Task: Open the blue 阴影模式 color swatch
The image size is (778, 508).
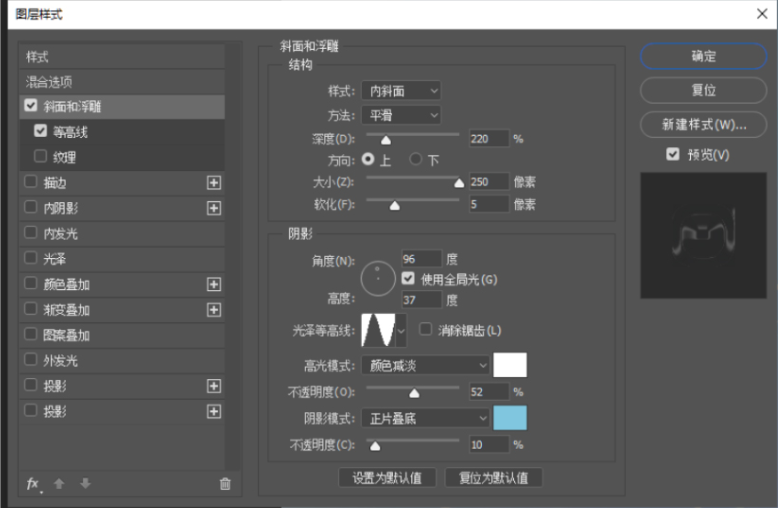Action: 510,418
